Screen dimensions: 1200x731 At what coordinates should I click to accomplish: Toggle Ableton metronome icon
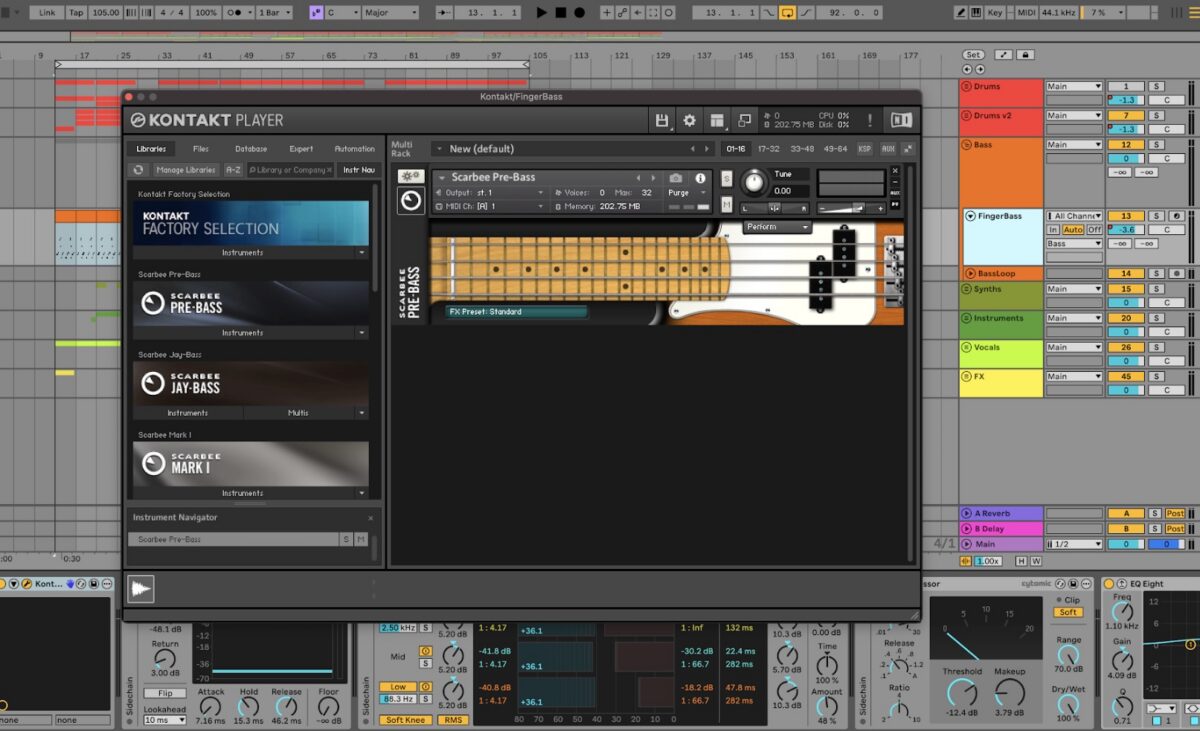239,13
